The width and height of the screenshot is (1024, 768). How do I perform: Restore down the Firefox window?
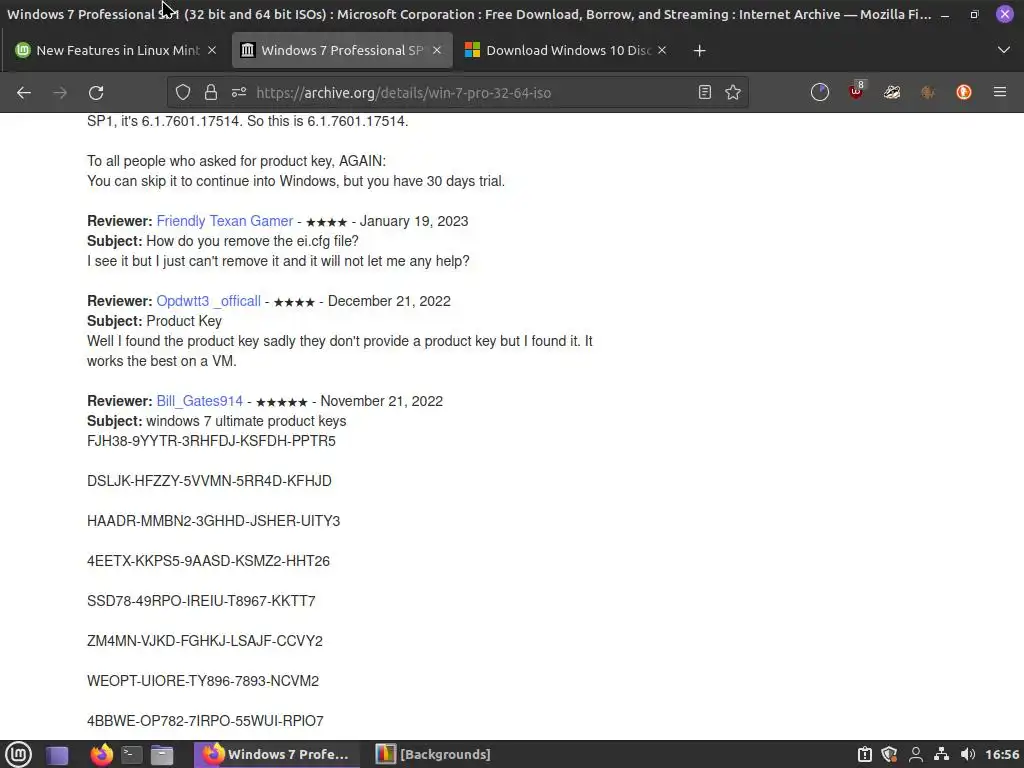pos(974,14)
